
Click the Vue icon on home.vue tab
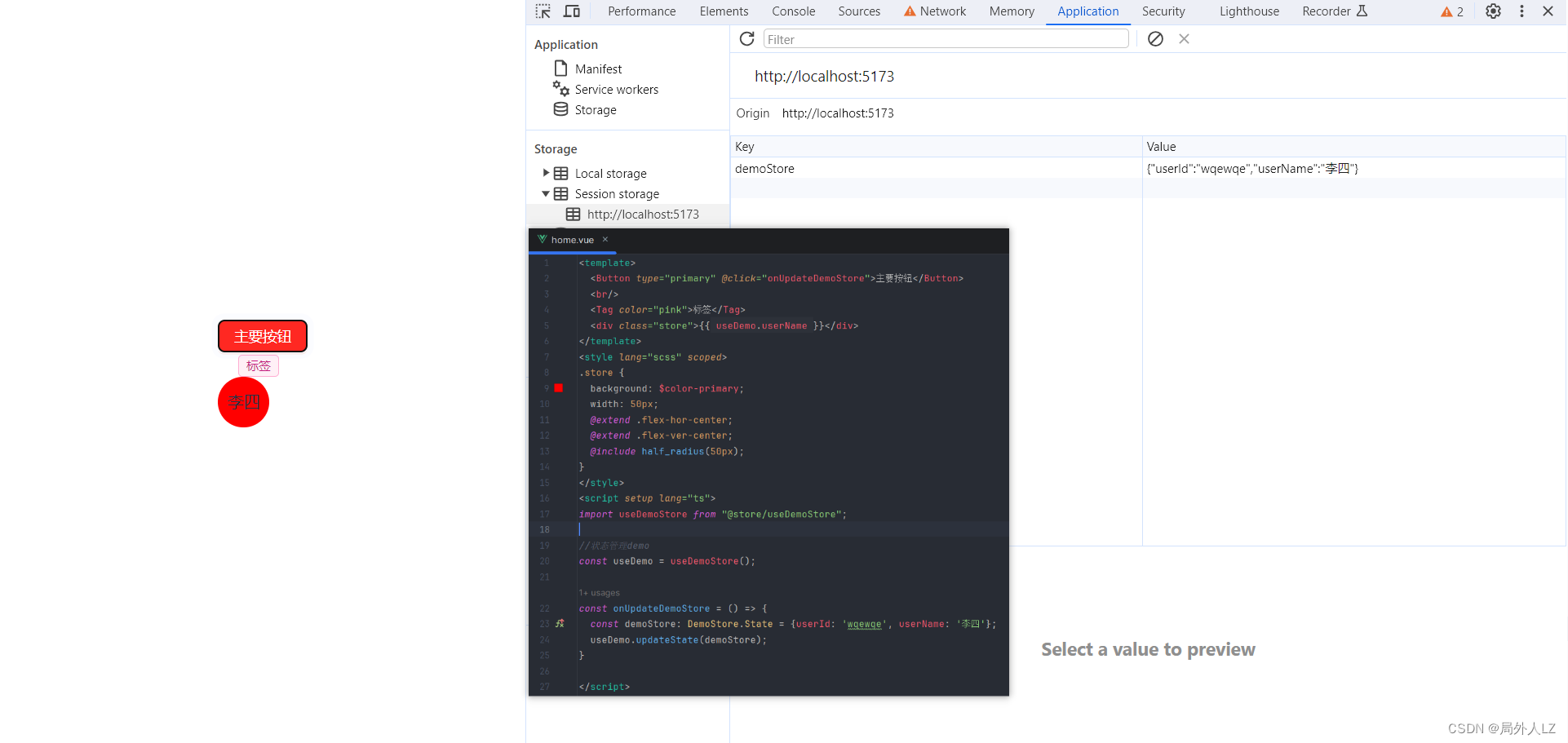542,240
